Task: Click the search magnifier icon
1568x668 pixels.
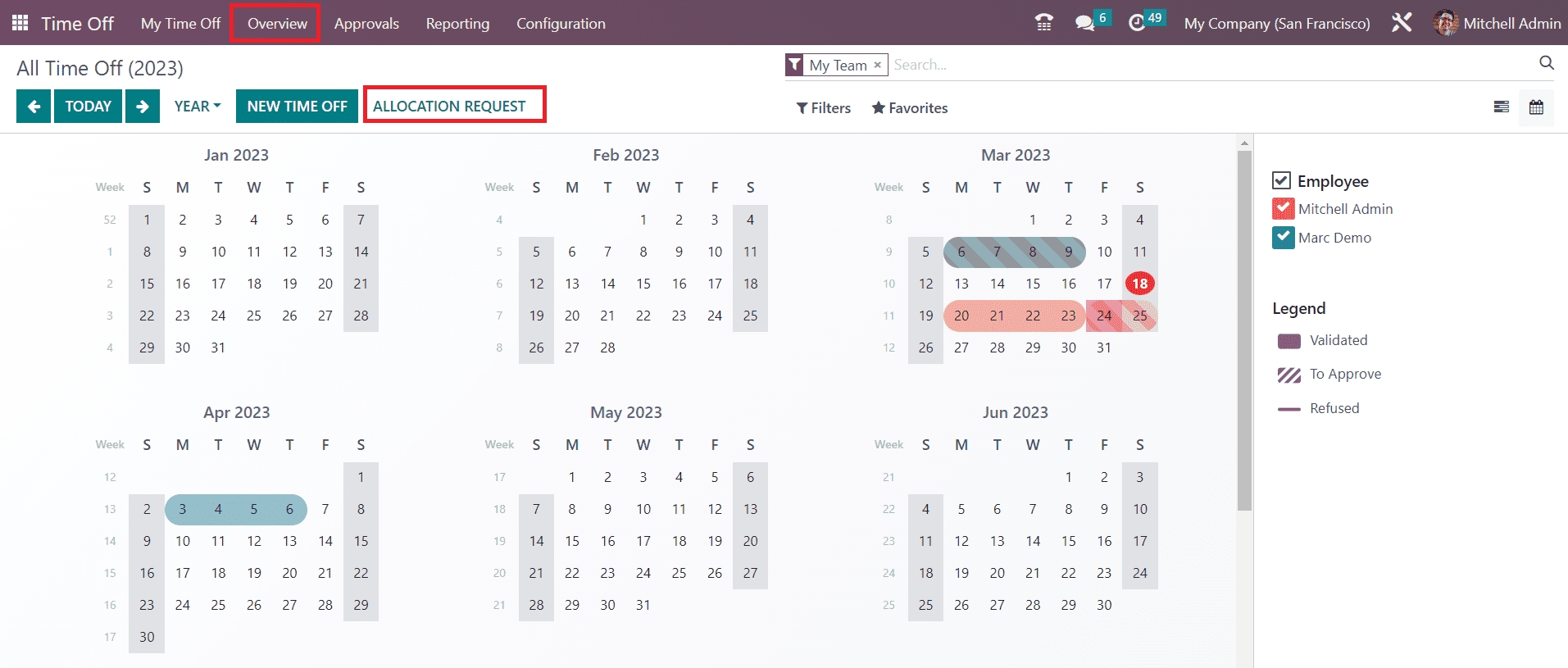Action: click(1546, 63)
